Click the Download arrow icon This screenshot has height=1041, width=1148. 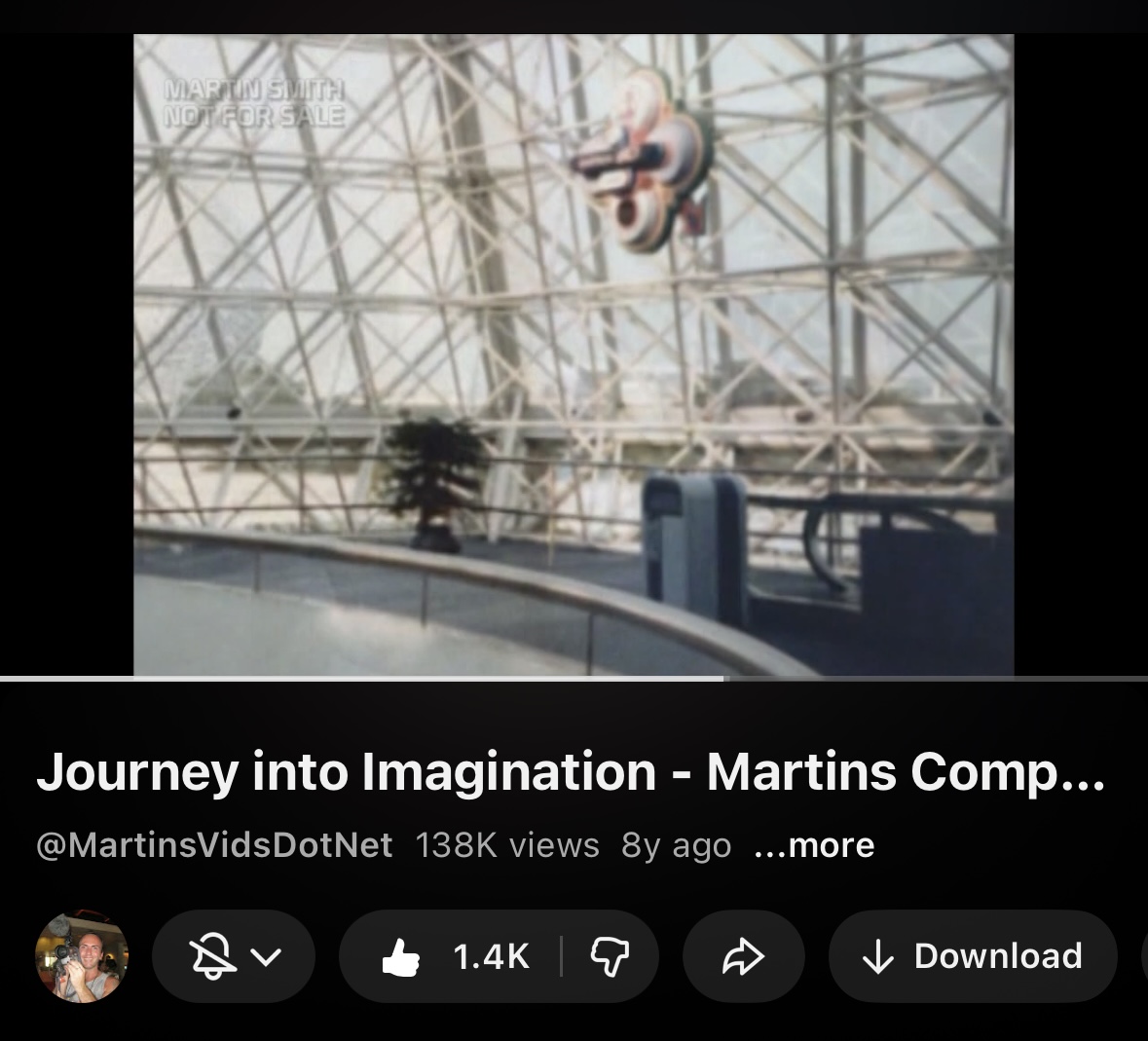[877, 957]
